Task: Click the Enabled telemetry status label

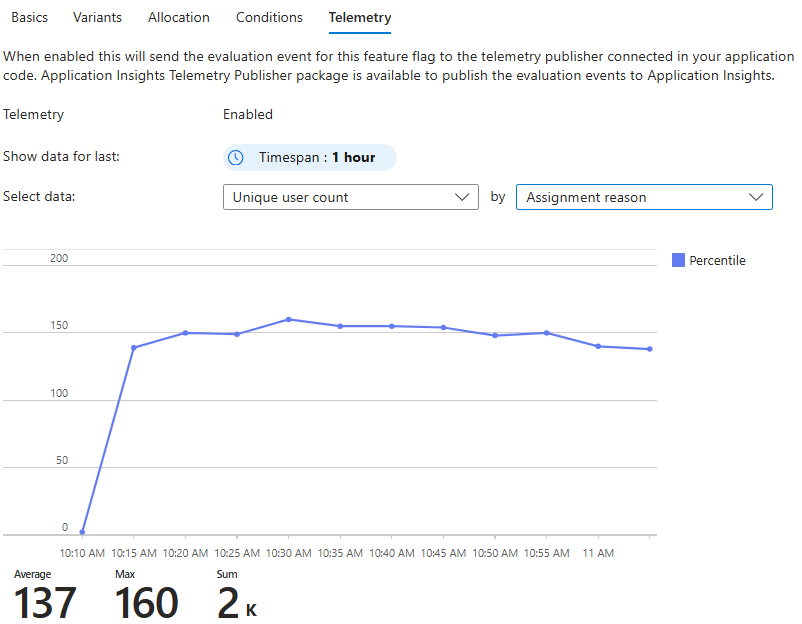Action: 248,114
